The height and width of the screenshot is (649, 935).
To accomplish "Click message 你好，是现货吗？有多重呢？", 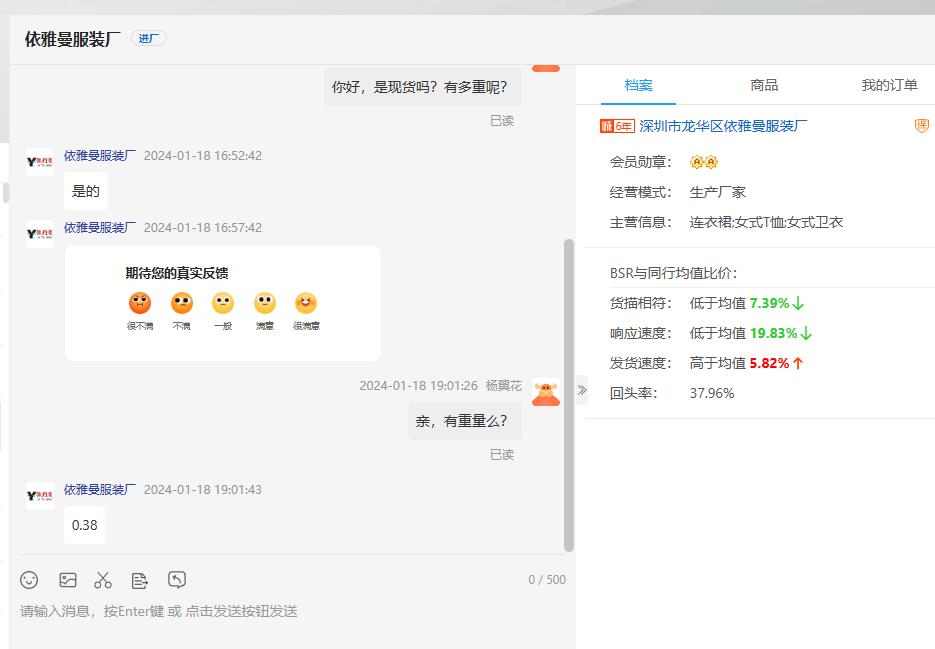I will point(423,87).
